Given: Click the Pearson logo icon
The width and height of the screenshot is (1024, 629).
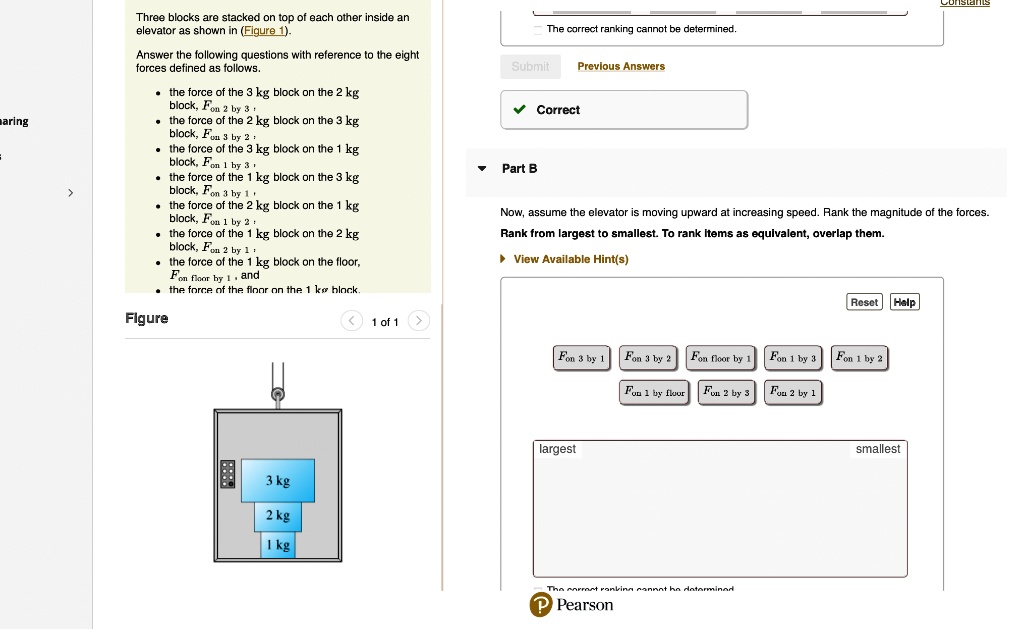Looking at the screenshot, I should [x=541, y=605].
